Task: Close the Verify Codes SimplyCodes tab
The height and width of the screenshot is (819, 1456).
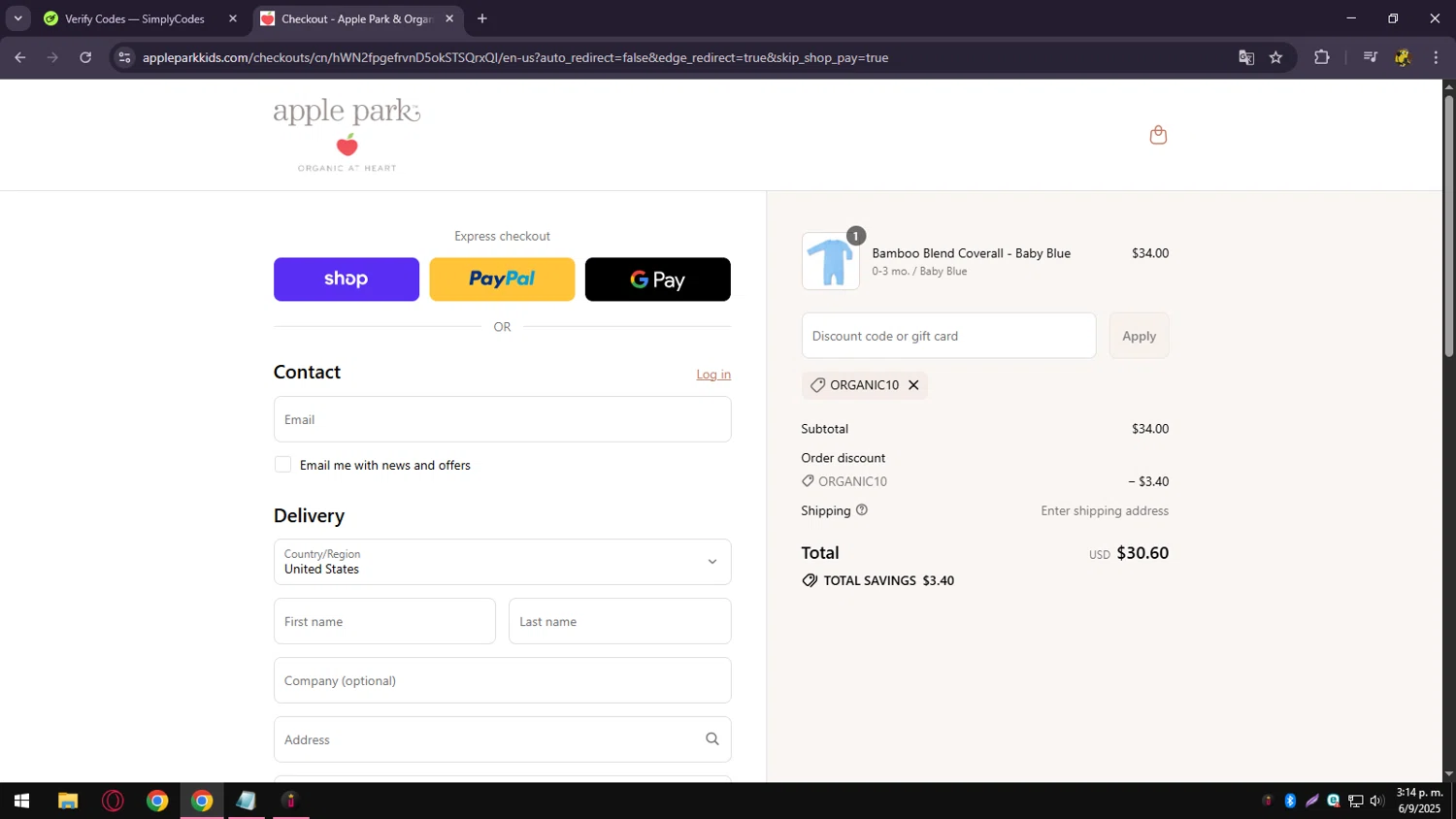Action: pyautogui.click(x=233, y=18)
